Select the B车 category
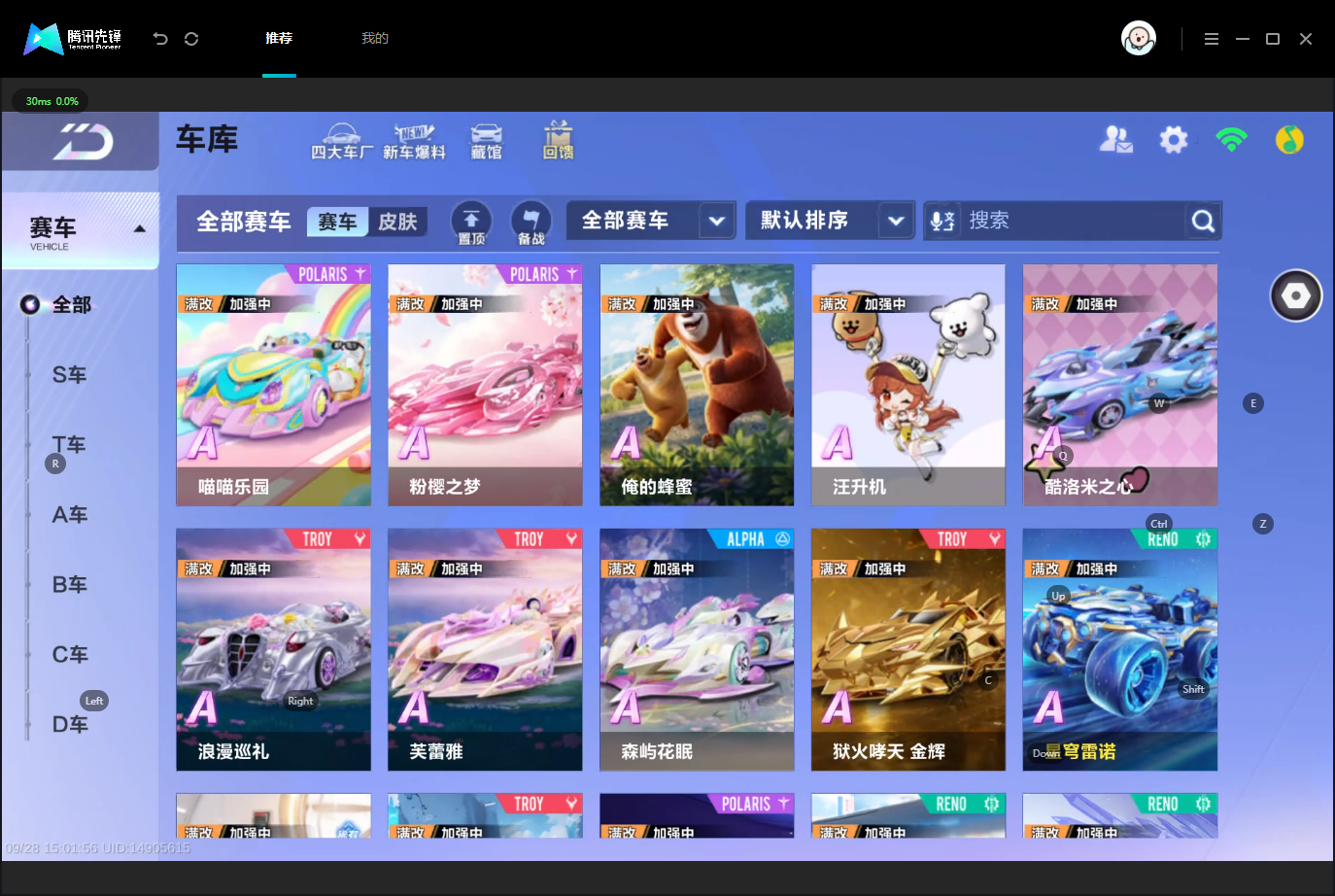The height and width of the screenshot is (896, 1335). pyautogui.click(x=70, y=585)
